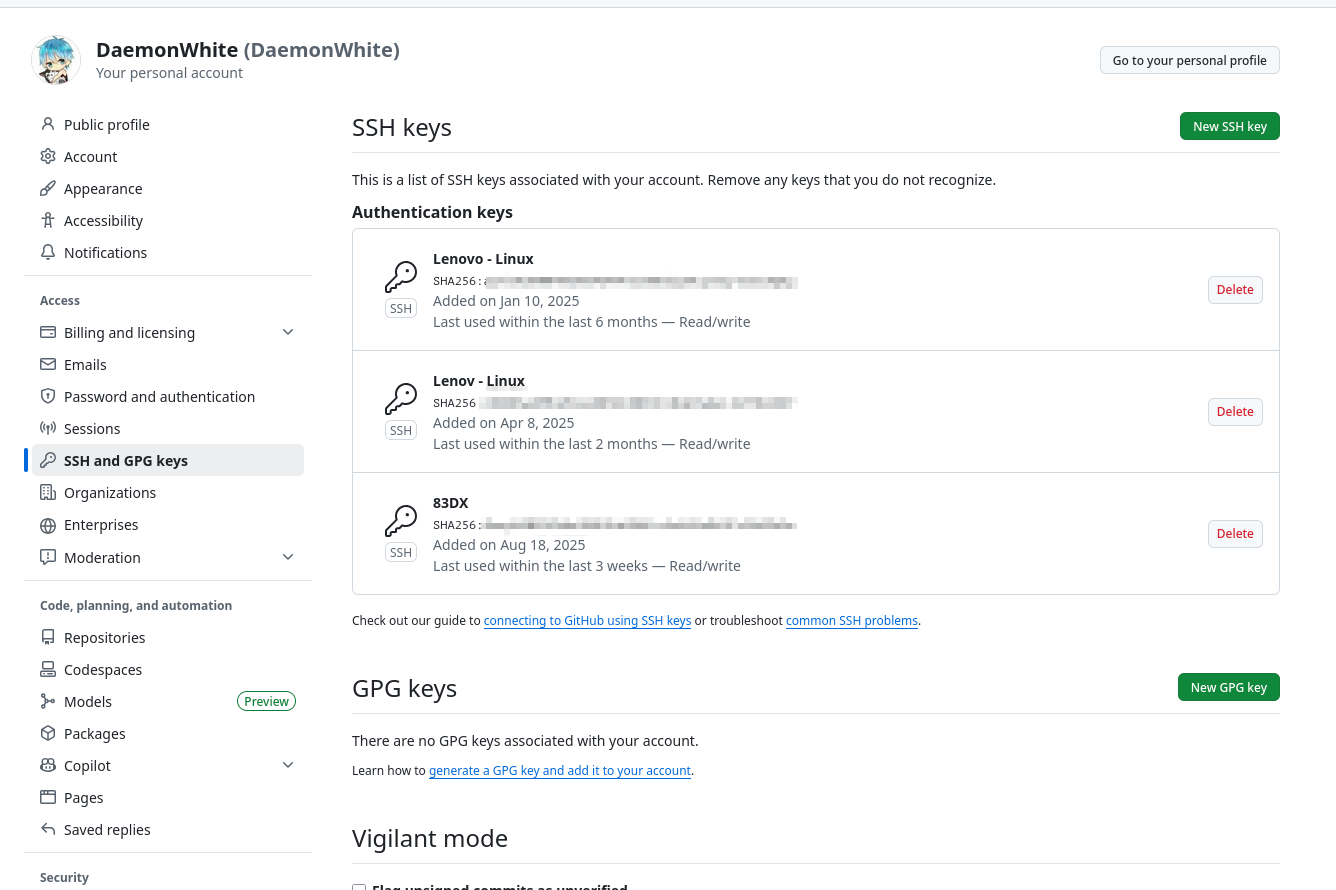Click the Public profile person icon
Viewport: 1336px width, 890px height.
47,125
